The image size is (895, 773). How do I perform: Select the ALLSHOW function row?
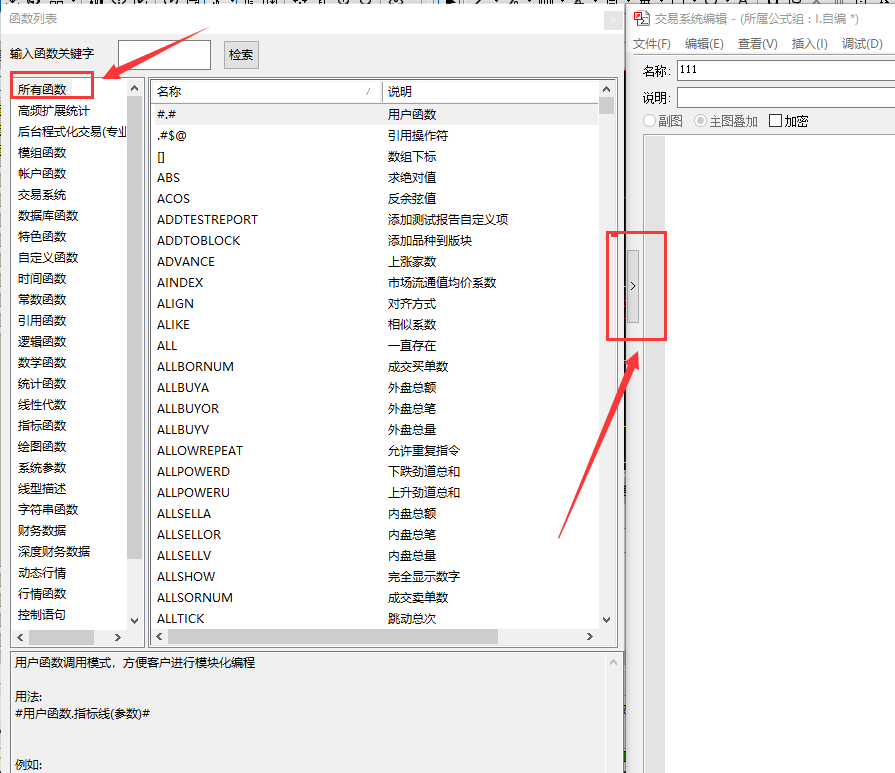coord(375,577)
